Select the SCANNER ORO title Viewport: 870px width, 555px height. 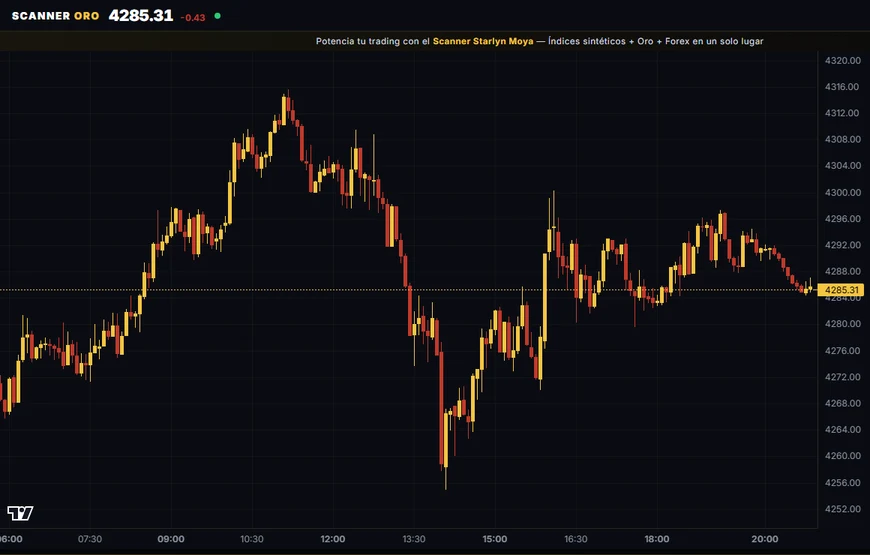click(55, 16)
